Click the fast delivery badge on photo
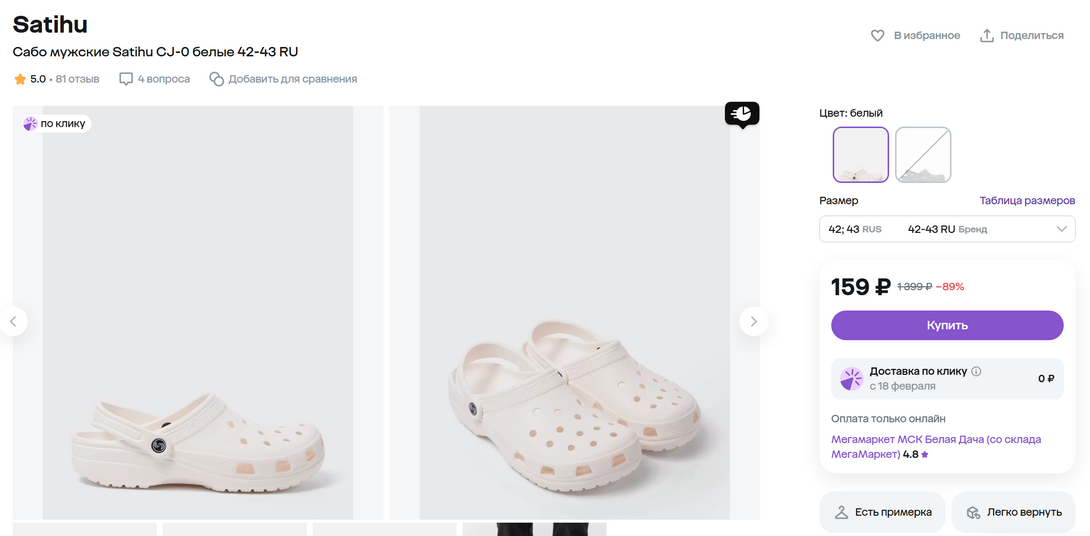Screen dimensions: 1090x536 (x=742, y=114)
